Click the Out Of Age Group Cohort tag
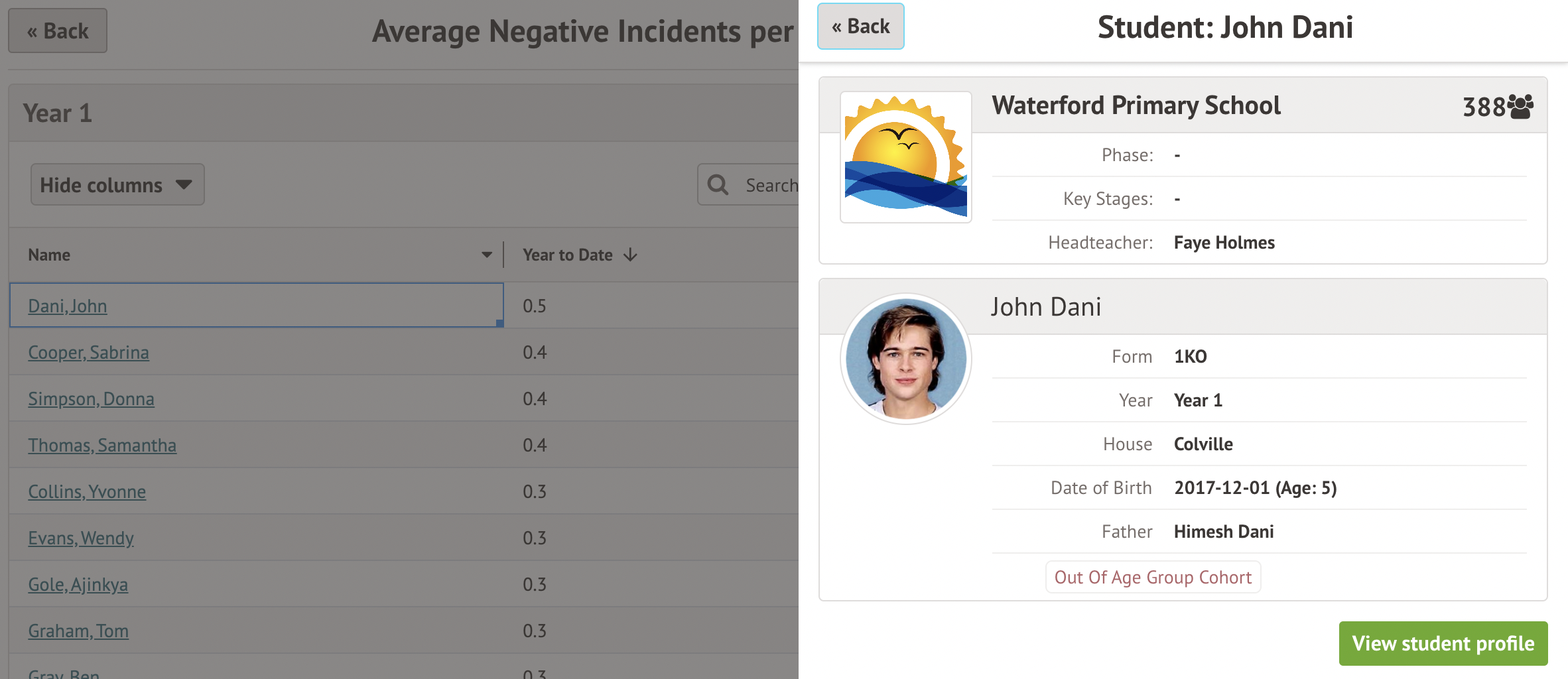1568x679 pixels. [x=1153, y=578]
